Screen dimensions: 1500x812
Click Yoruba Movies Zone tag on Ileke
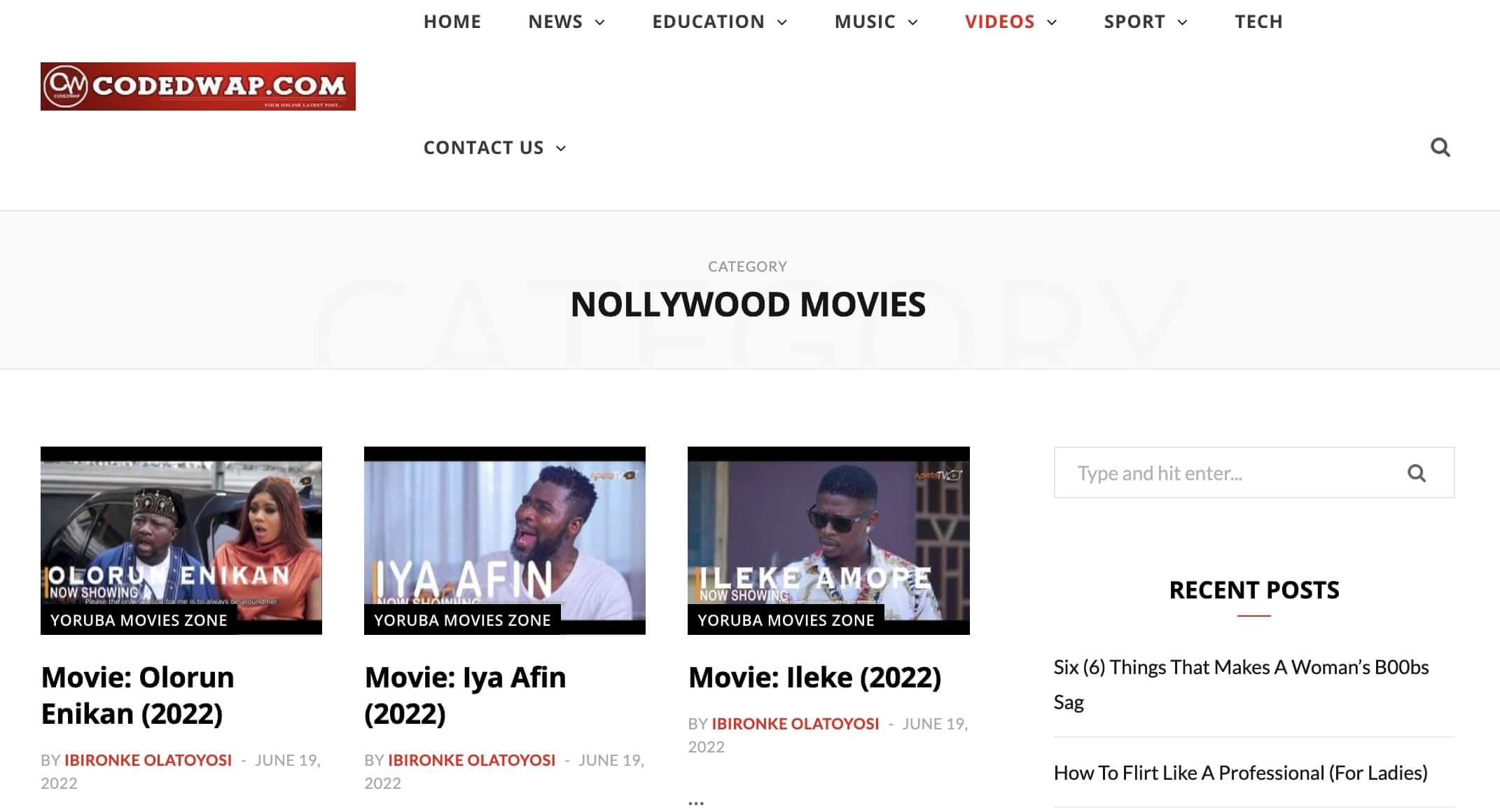click(786, 620)
